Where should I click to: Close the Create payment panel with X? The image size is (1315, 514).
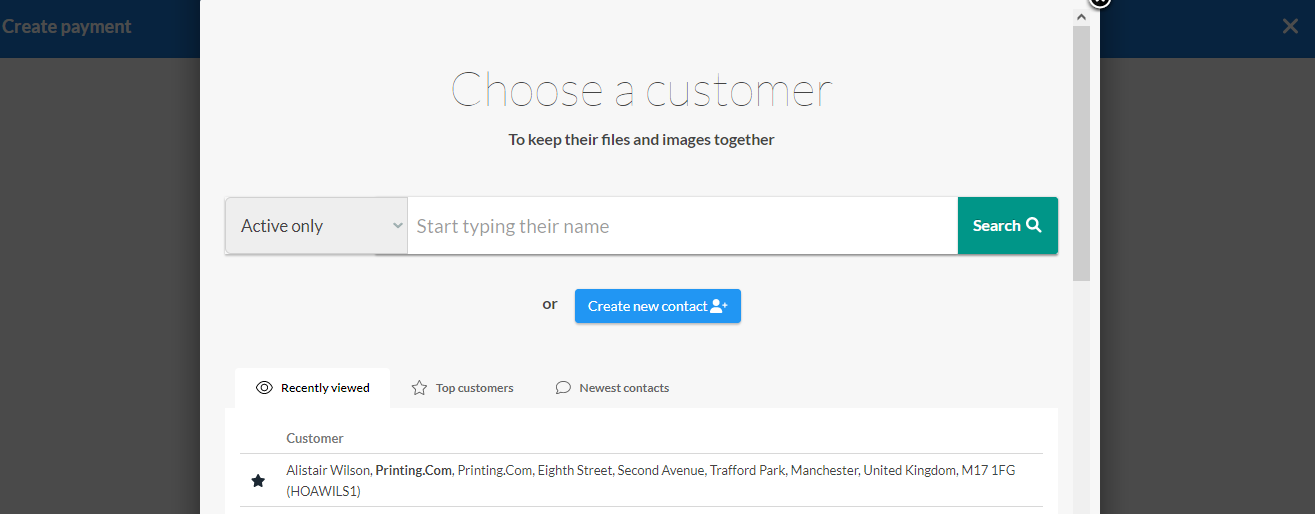(1290, 26)
